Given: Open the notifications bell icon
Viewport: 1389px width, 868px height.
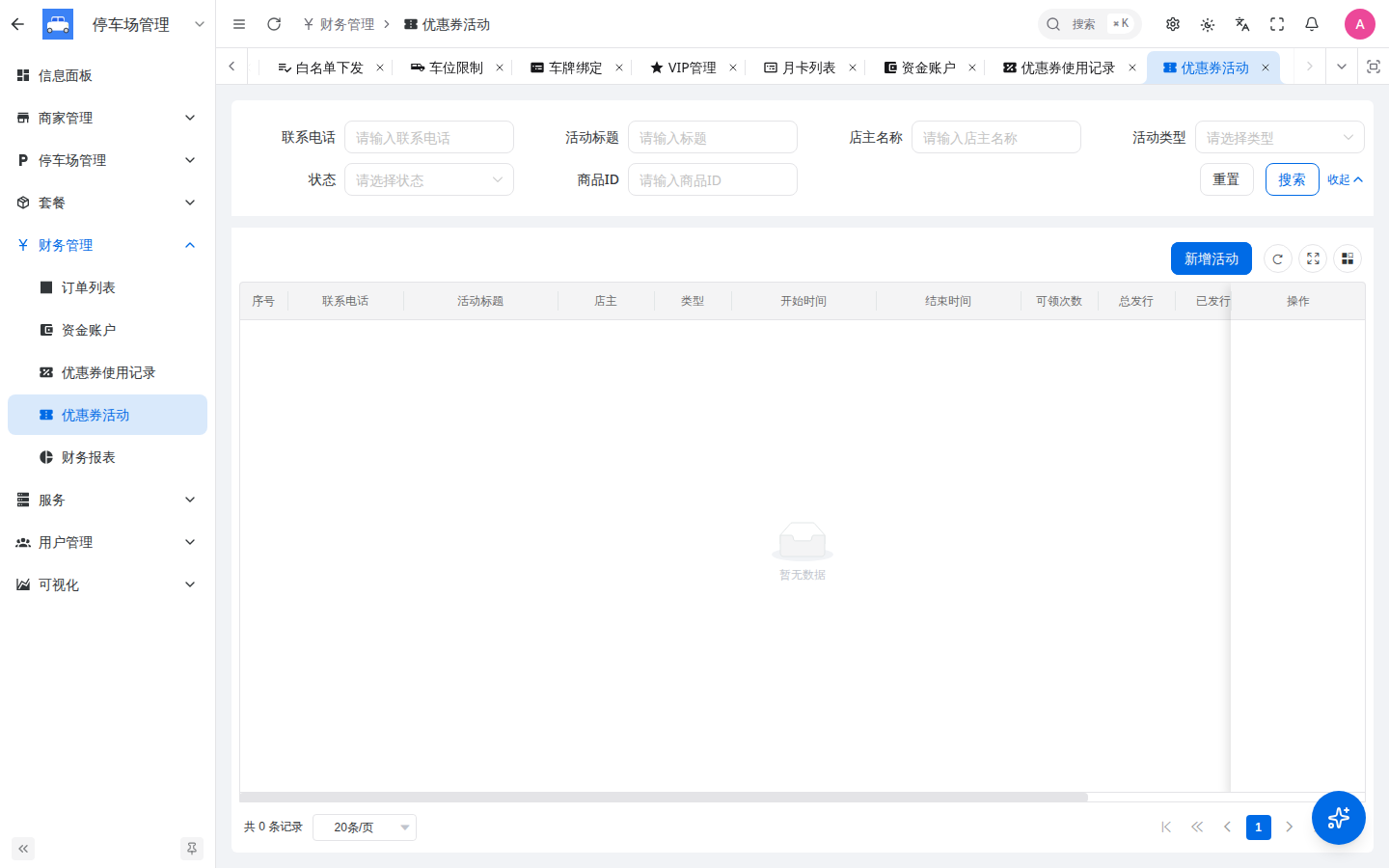Looking at the screenshot, I should pyautogui.click(x=1312, y=24).
